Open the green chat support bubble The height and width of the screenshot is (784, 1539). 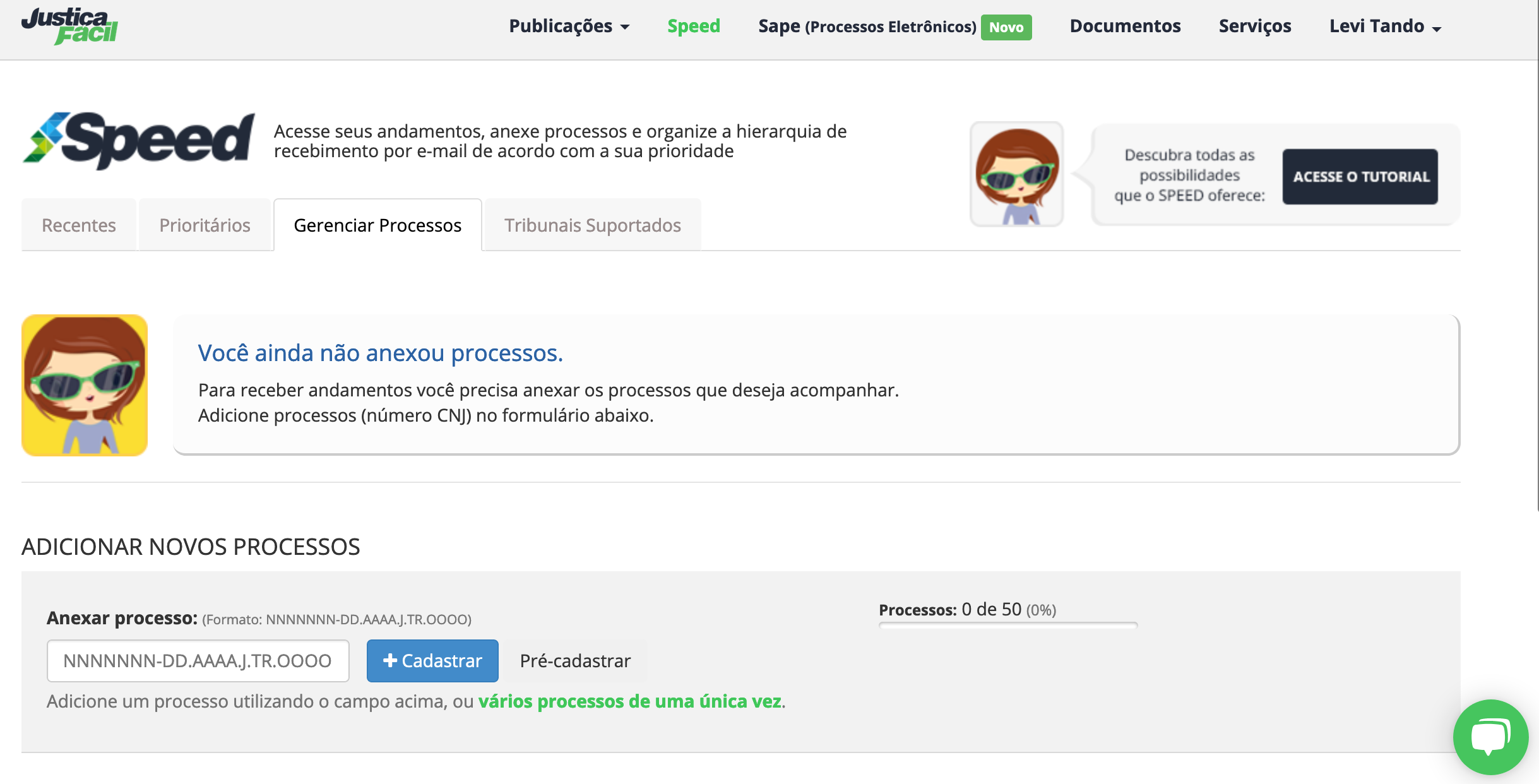coord(1490,736)
